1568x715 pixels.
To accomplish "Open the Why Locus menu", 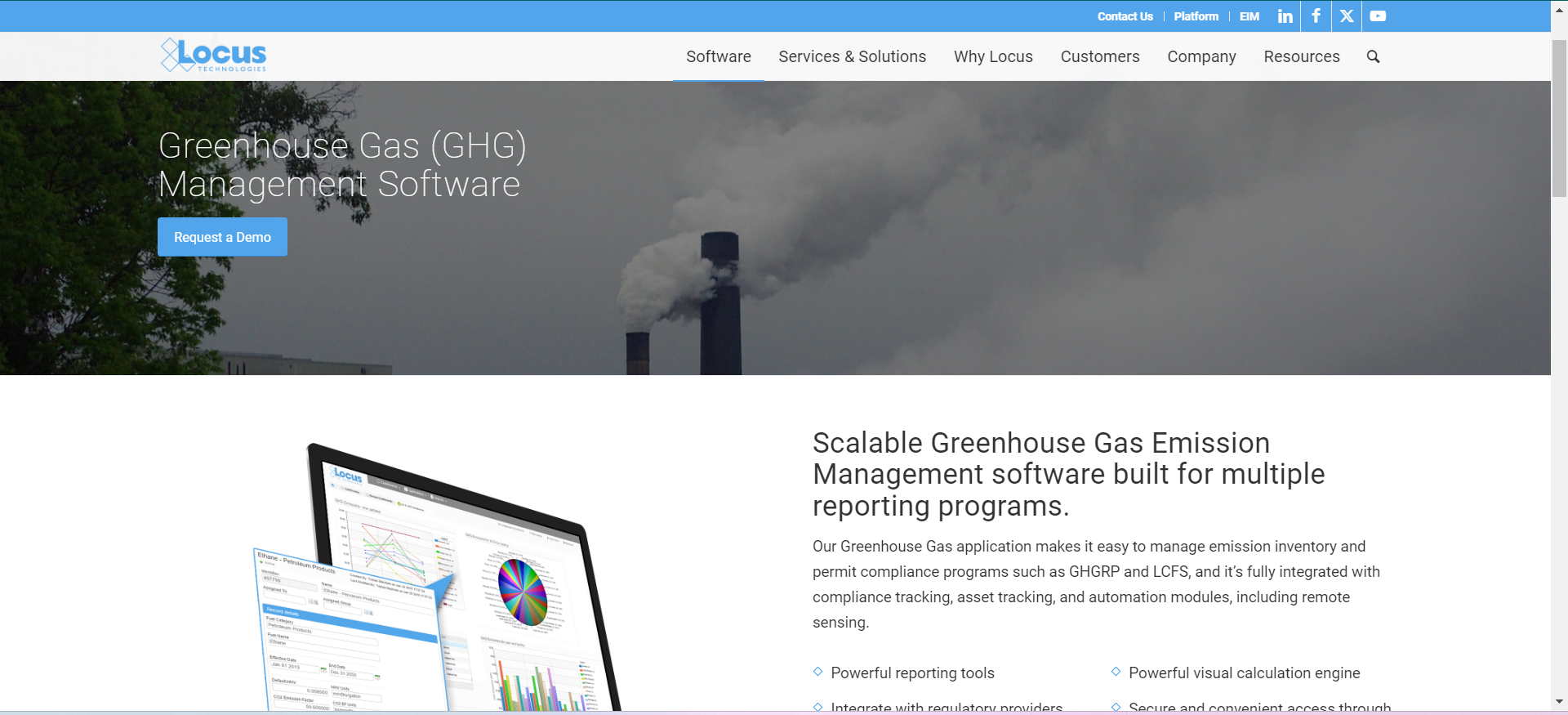I will 993,56.
